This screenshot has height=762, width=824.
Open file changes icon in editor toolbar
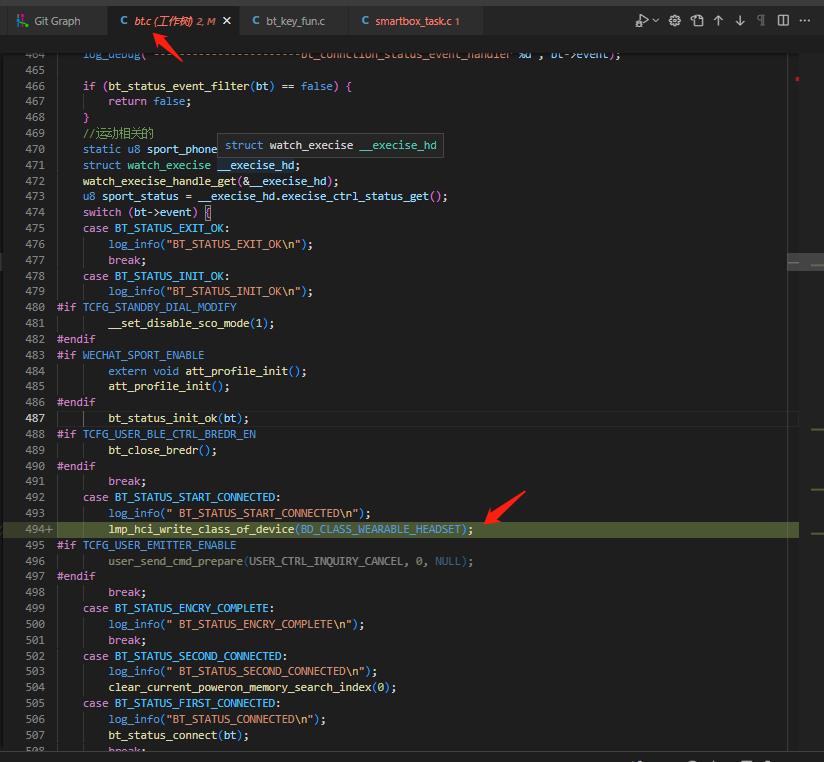[x=697, y=20]
